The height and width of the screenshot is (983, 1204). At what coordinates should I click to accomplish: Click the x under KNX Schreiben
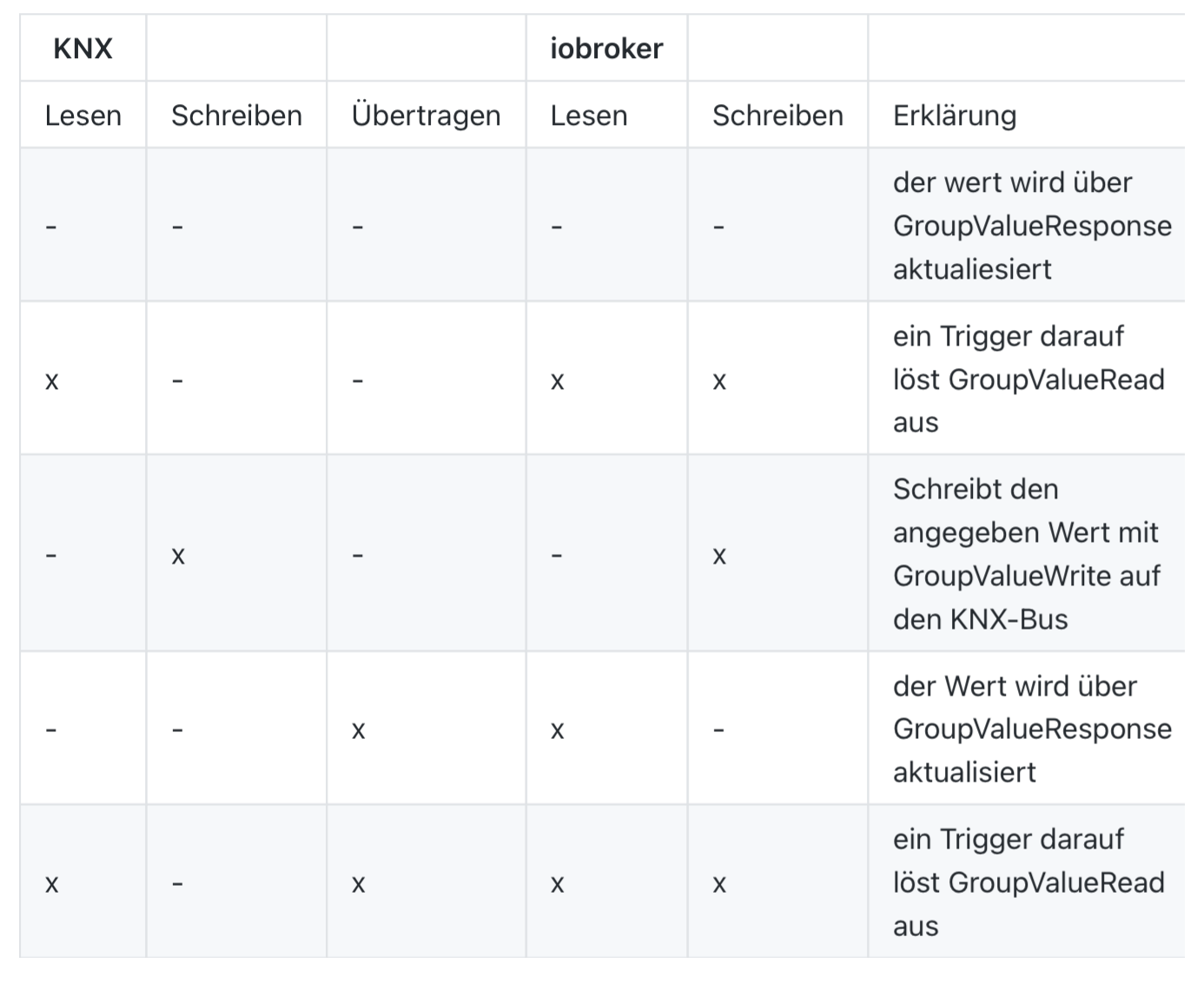coord(178,556)
